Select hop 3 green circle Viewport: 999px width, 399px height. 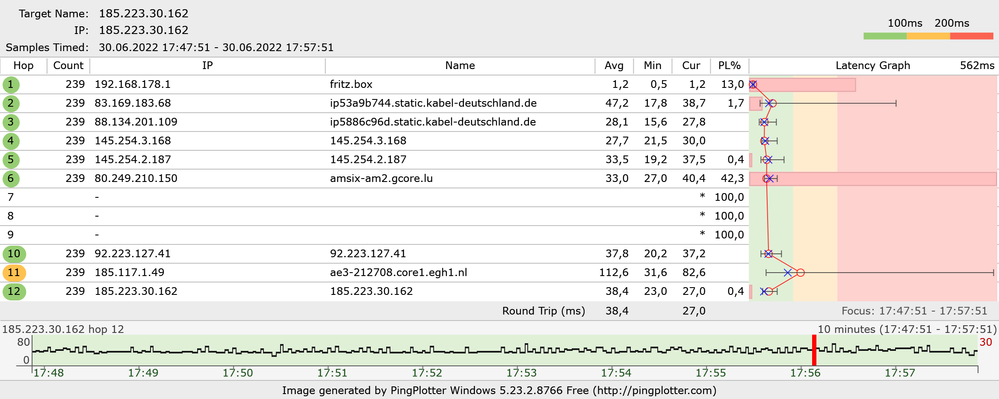tap(11, 122)
